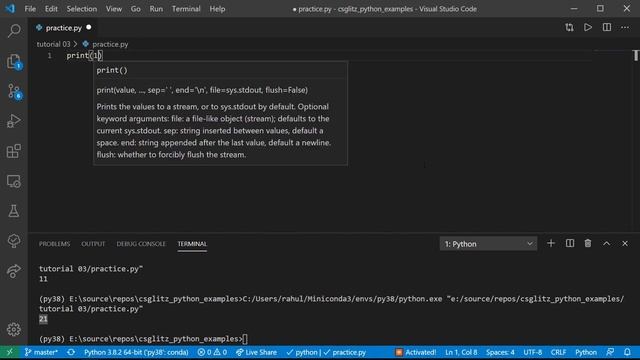Change end of line sequence 'CRLF'
640x360 pixels.
tap(558, 352)
